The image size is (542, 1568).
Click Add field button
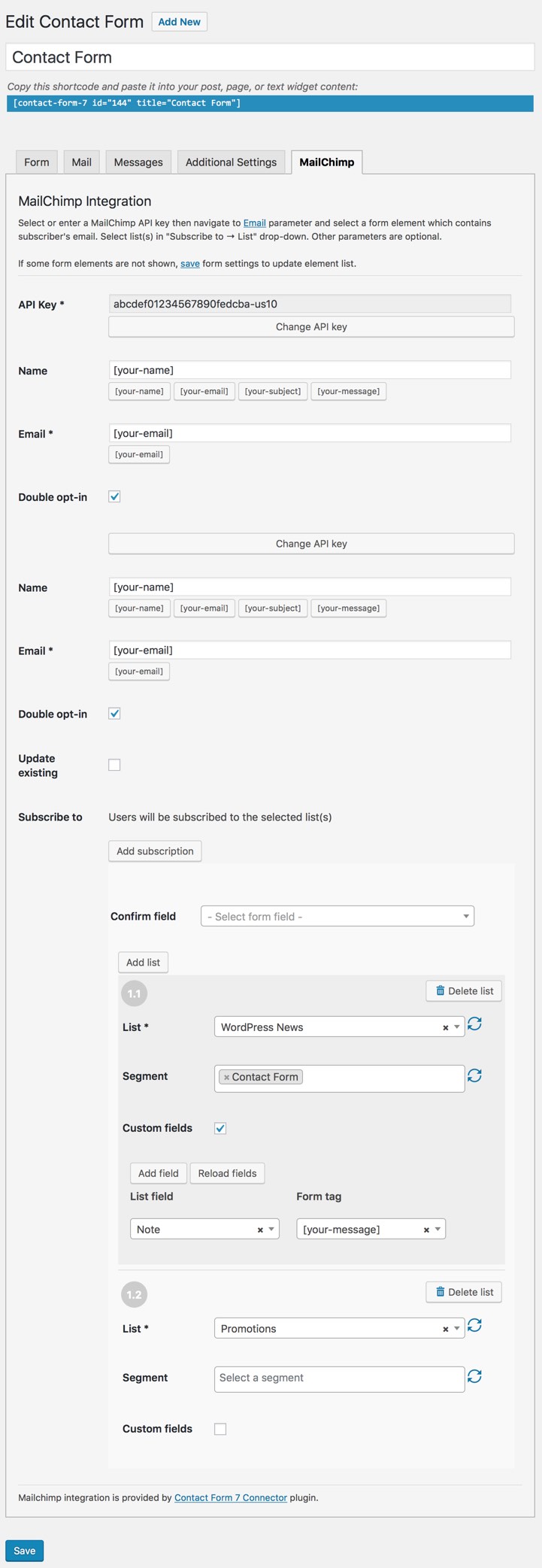point(159,1173)
